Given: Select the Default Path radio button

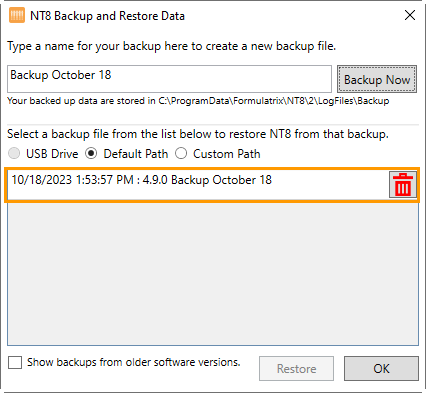Looking at the screenshot, I should (x=91, y=154).
